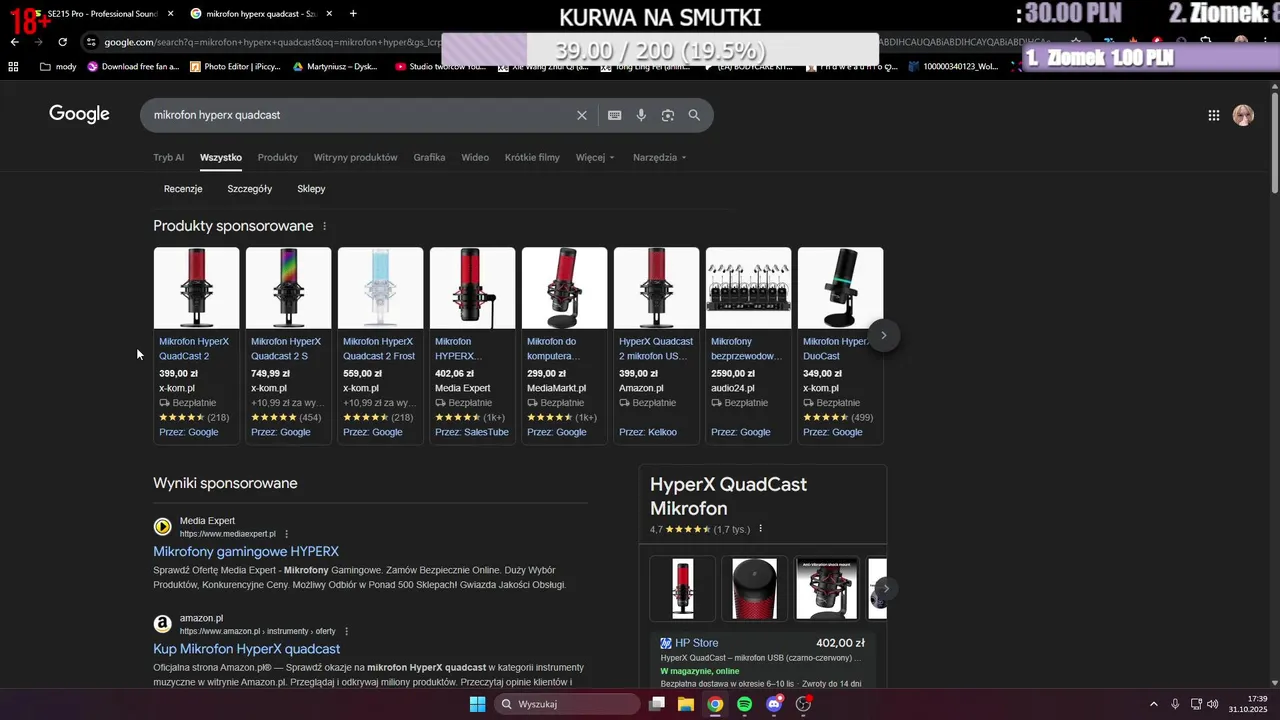Clear the Google search box text
Viewport: 1280px width, 720px height.
tap(582, 115)
